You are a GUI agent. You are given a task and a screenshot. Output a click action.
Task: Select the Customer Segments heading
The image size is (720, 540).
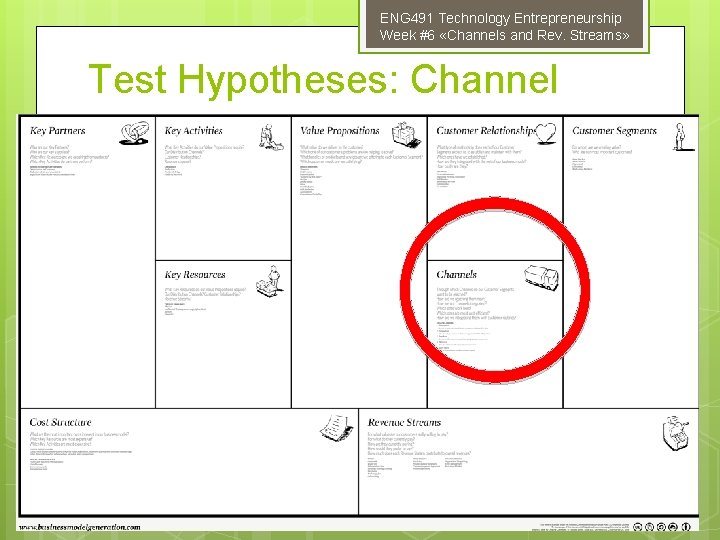[614, 131]
